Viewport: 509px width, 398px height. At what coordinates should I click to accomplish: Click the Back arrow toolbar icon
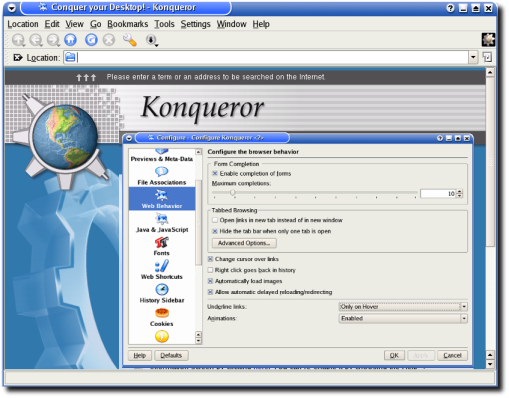(x=36, y=40)
